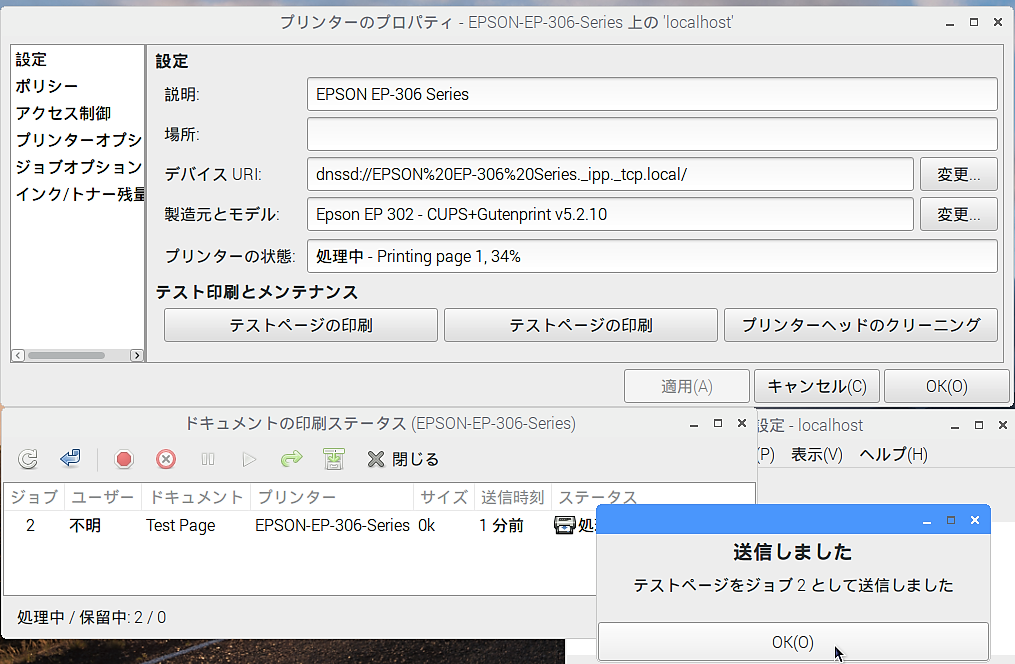1015x664 pixels.
Task: Maximize the 送信しました dialog
Action: [951, 520]
